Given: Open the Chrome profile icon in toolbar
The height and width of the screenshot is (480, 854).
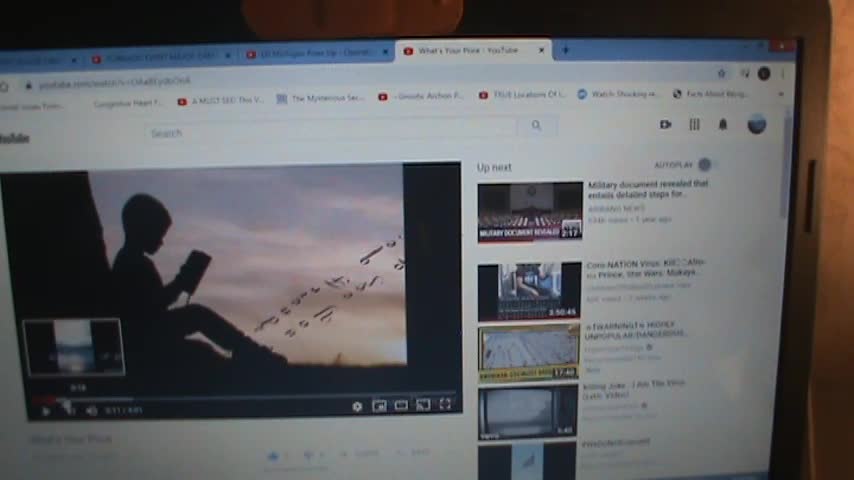Looking at the screenshot, I should pyautogui.click(x=764, y=74).
